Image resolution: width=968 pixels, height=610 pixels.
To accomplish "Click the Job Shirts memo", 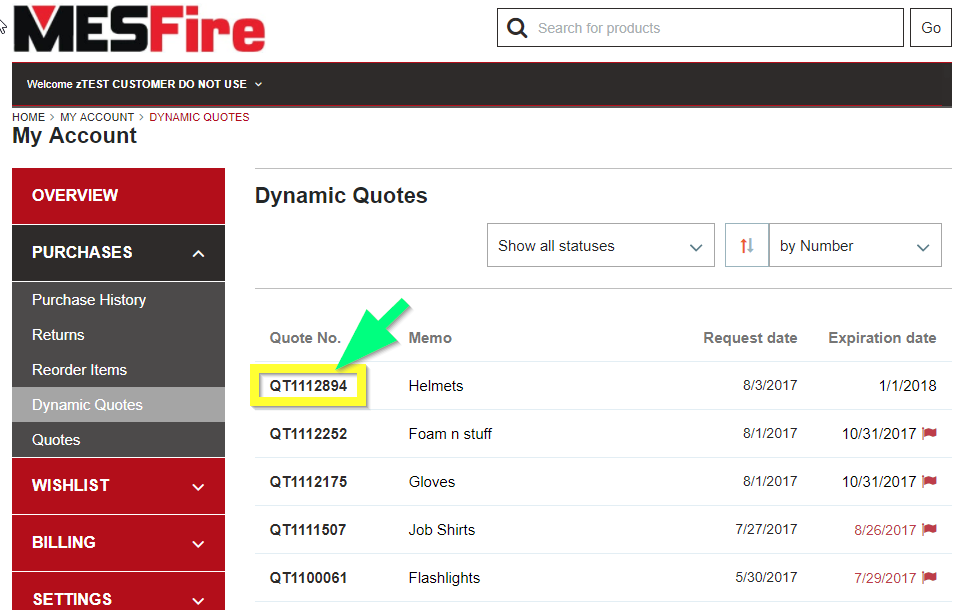I will pos(442,530).
